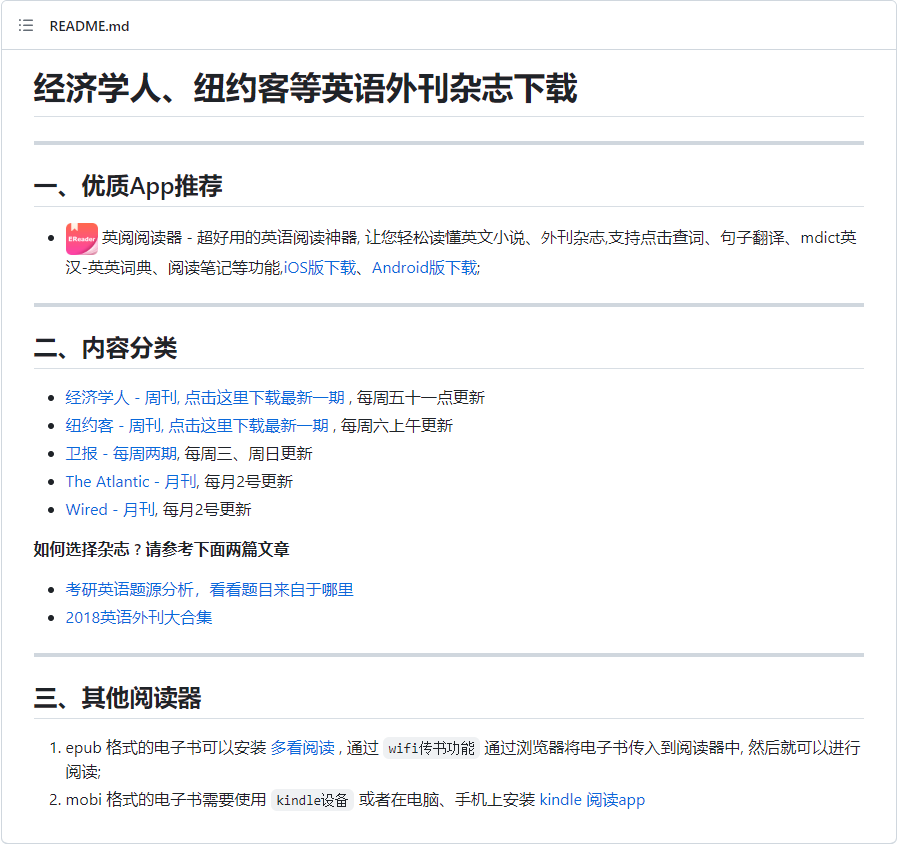Viewport: 897px width, 845px height.
Task: Open the Android版下载 link
Action: click(x=425, y=267)
